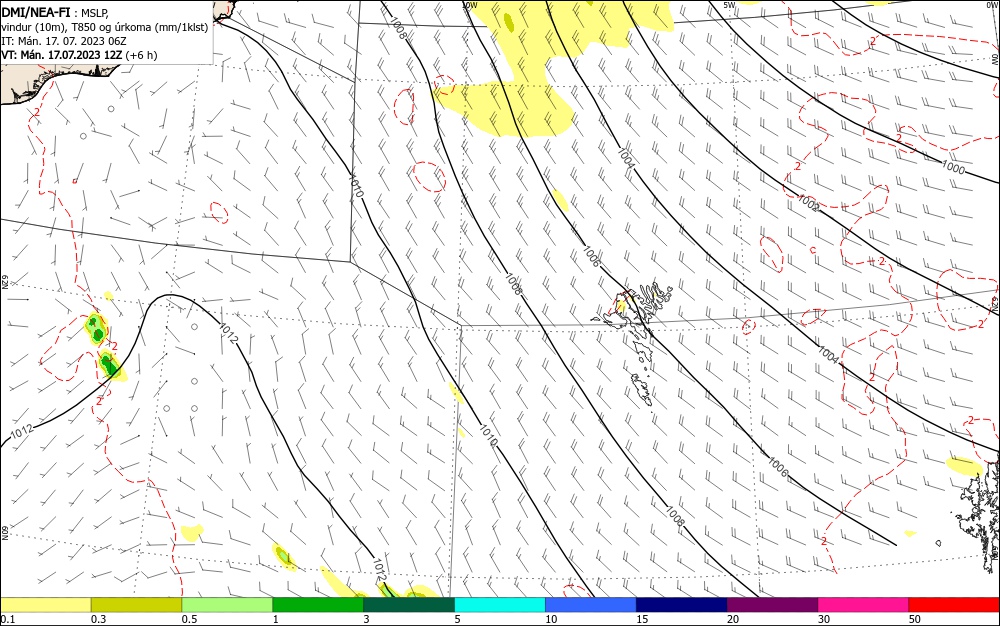1000x626 pixels.
Task: Click legend value 50
Action: tap(915, 619)
